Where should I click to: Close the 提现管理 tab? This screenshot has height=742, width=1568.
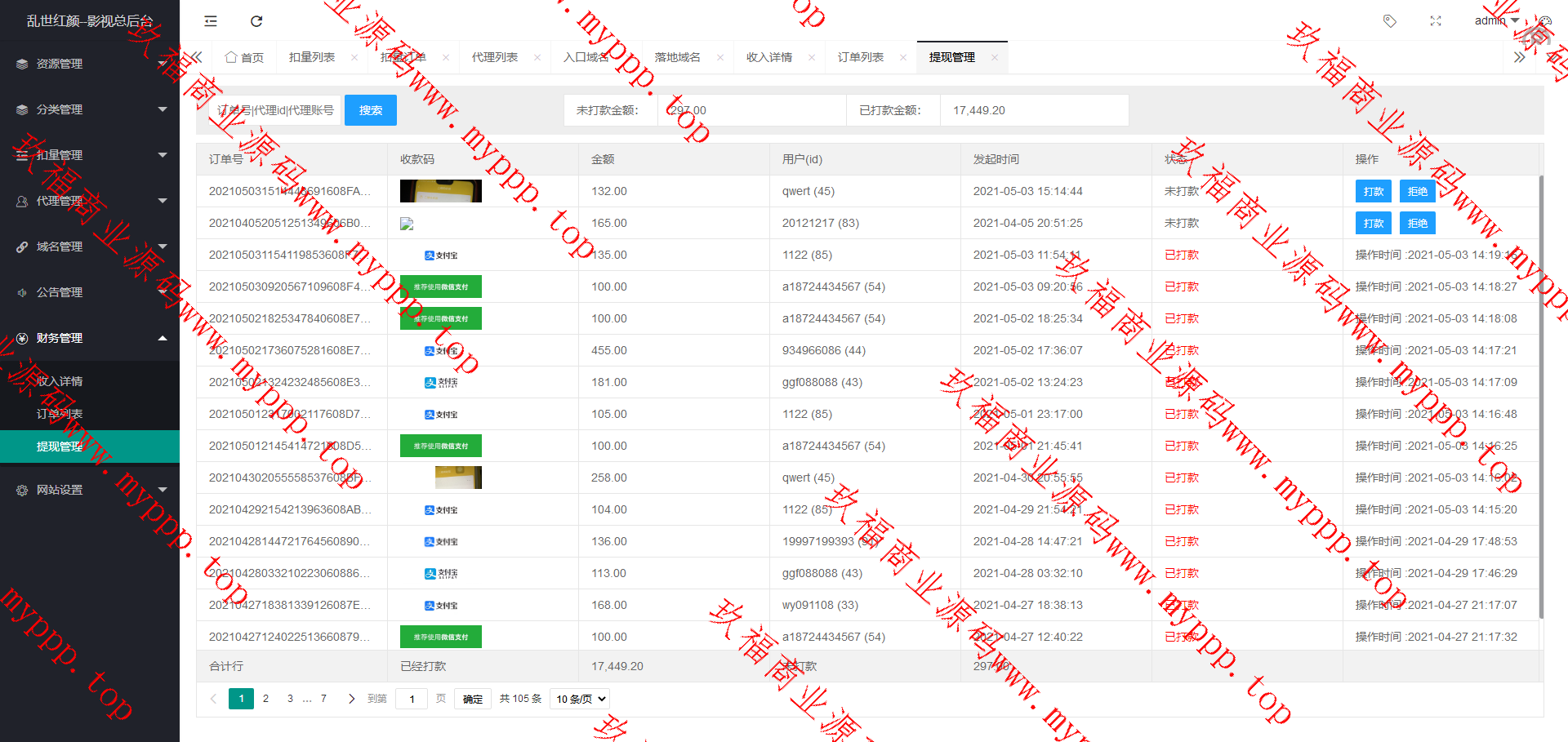point(994,57)
